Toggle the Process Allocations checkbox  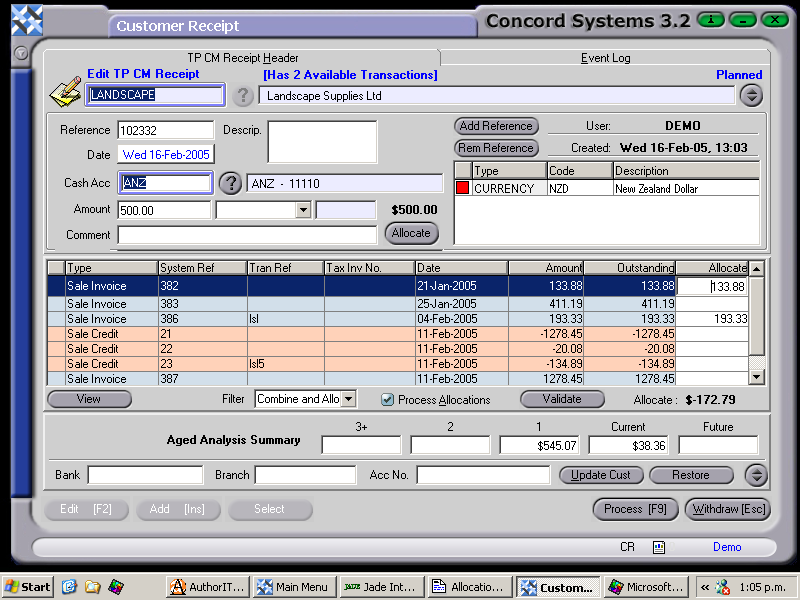pos(387,399)
